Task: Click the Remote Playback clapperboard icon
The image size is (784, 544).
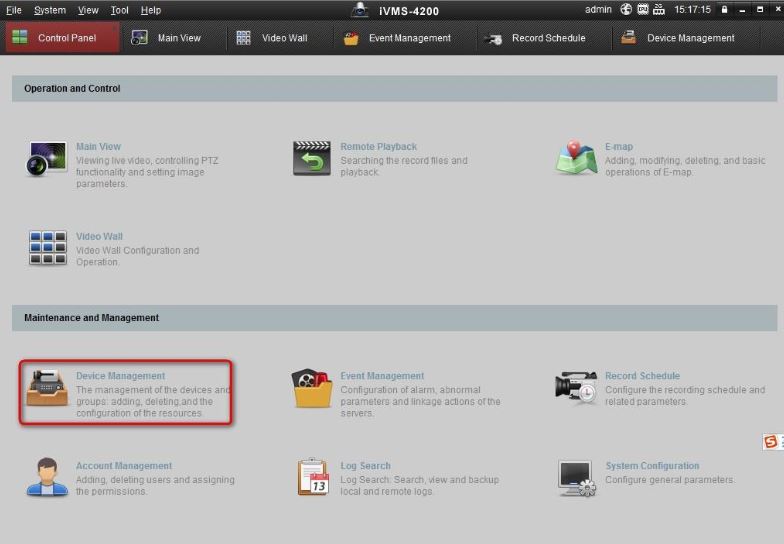Action: [x=312, y=158]
